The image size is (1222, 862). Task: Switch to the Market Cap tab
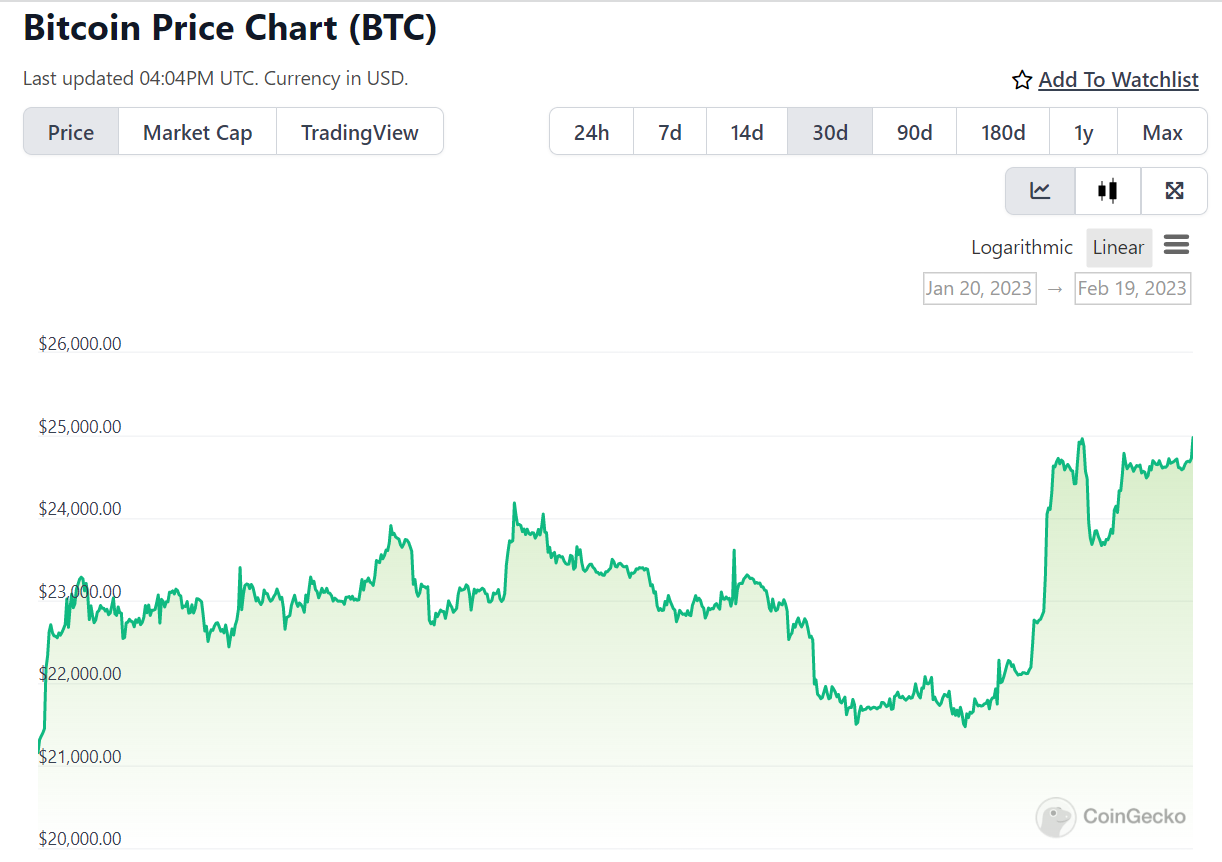pyautogui.click(x=197, y=131)
